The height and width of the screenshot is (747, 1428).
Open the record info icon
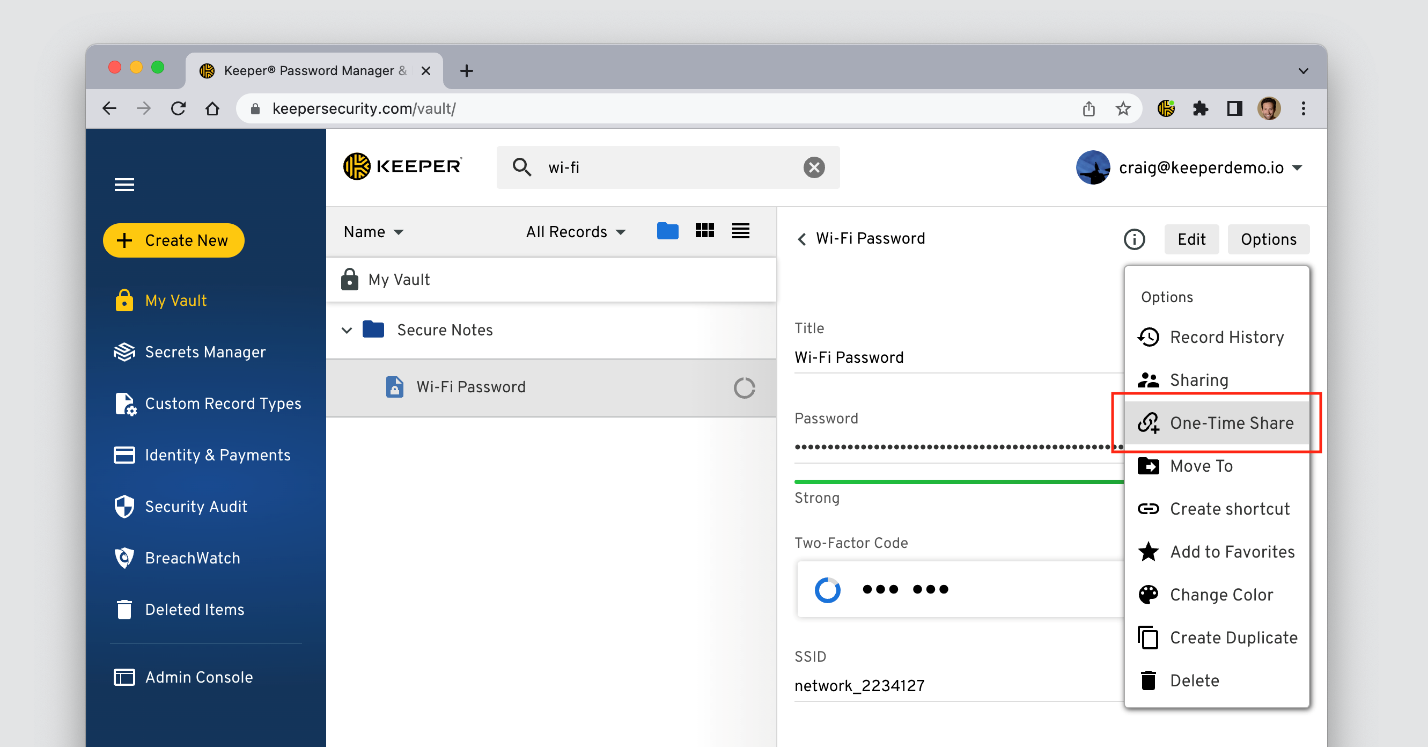(1134, 239)
